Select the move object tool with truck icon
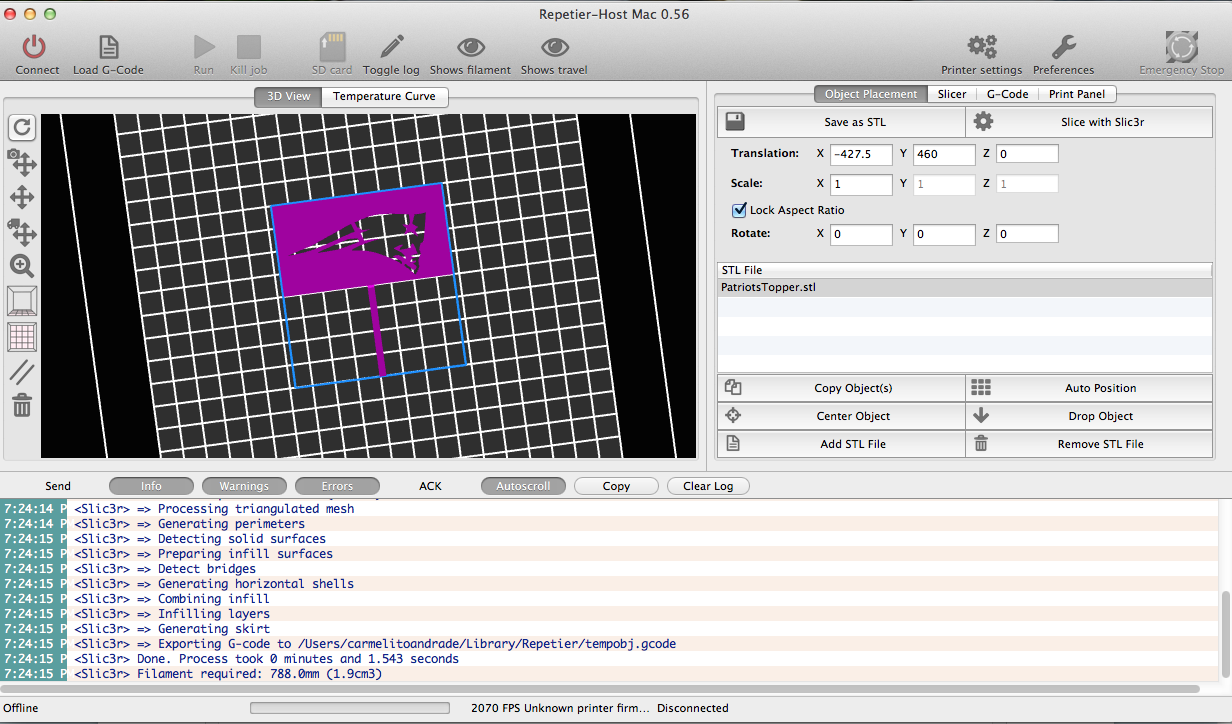Viewport: 1232px width, 724px height. point(22,232)
